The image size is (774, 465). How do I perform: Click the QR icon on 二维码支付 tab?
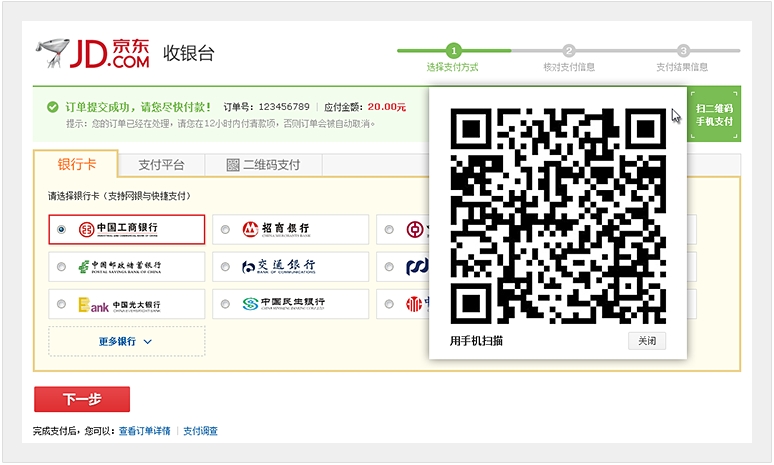point(232,165)
